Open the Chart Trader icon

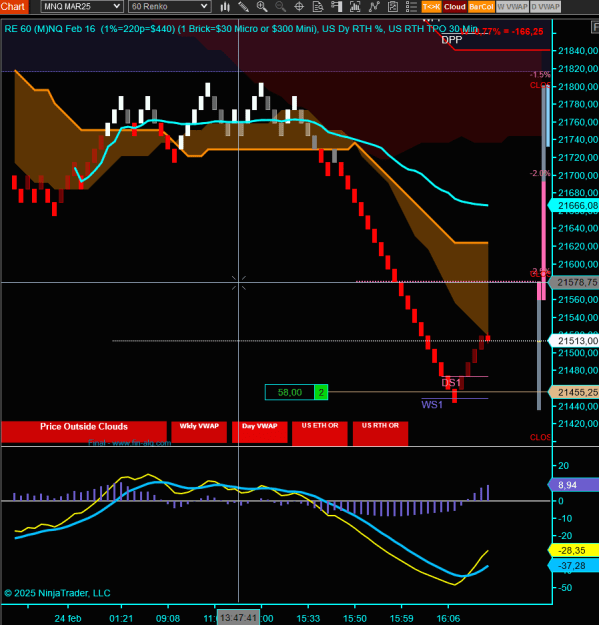(x=336, y=6)
